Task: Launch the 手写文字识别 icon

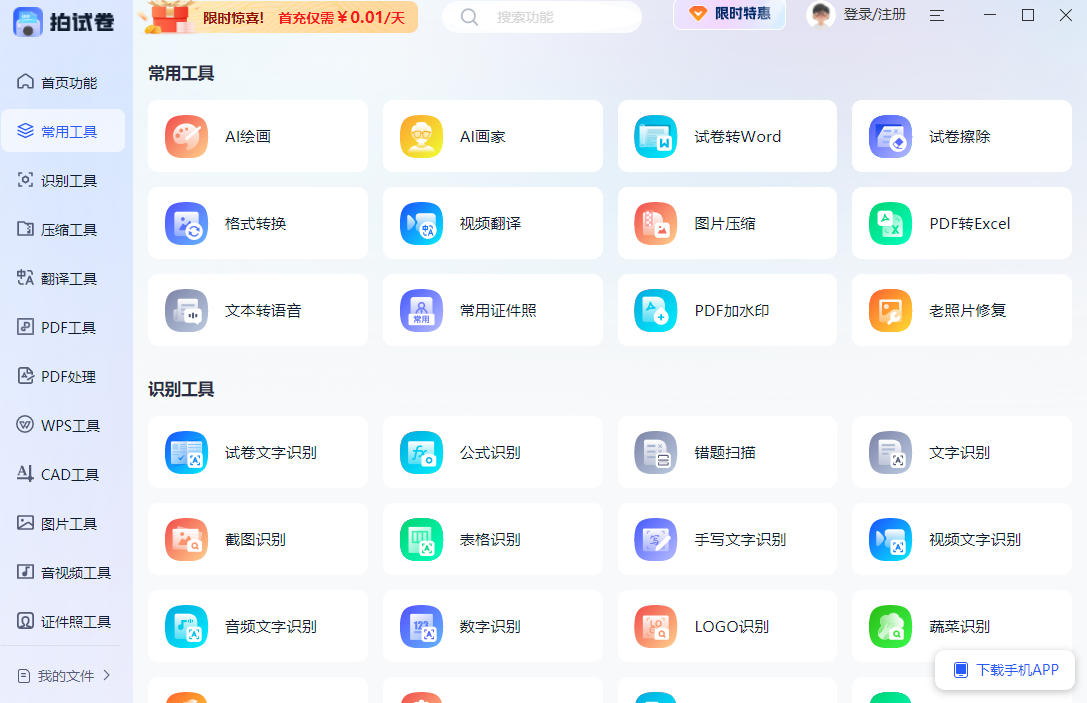Action: (x=656, y=540)
